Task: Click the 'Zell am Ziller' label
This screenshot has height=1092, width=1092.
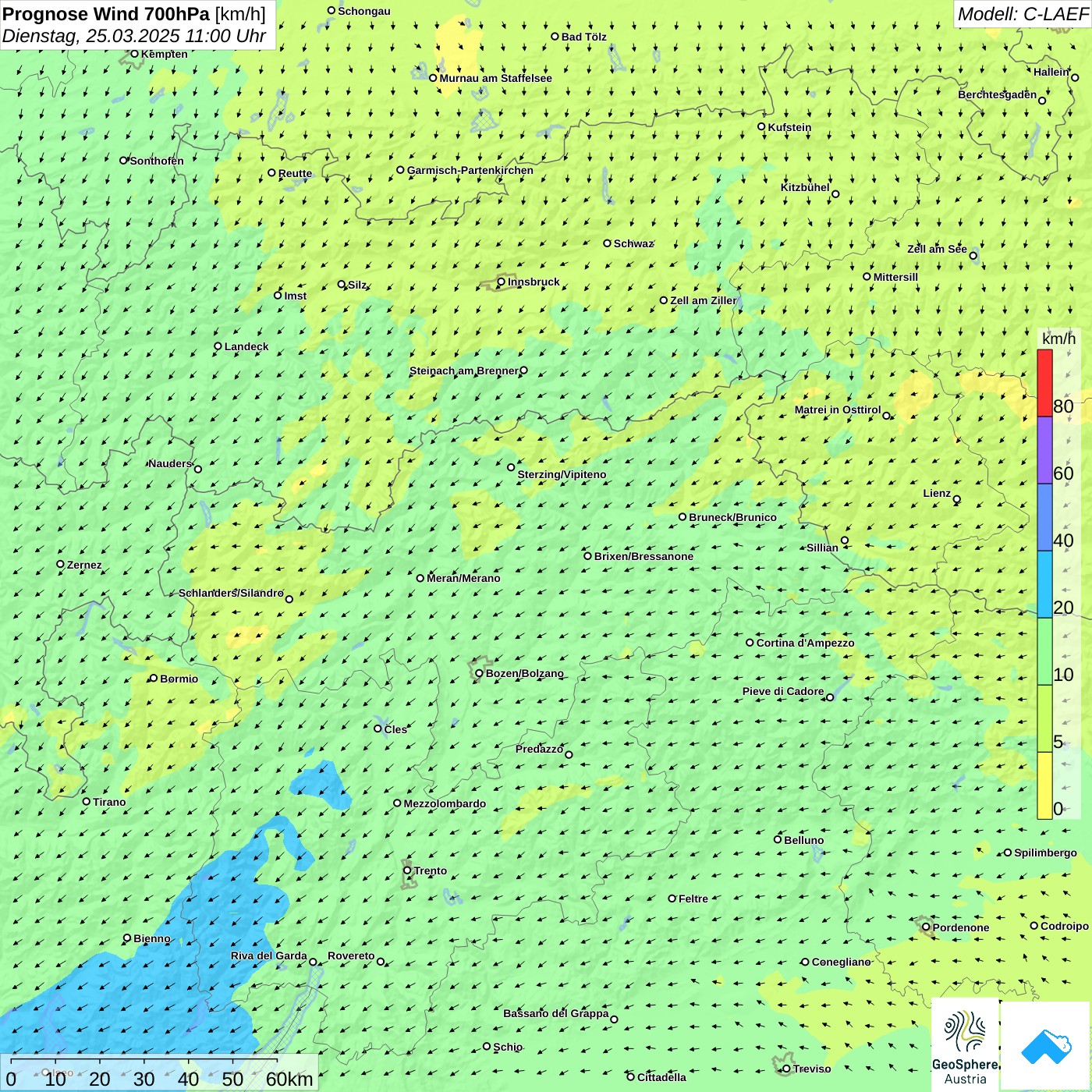Action: 704,300
